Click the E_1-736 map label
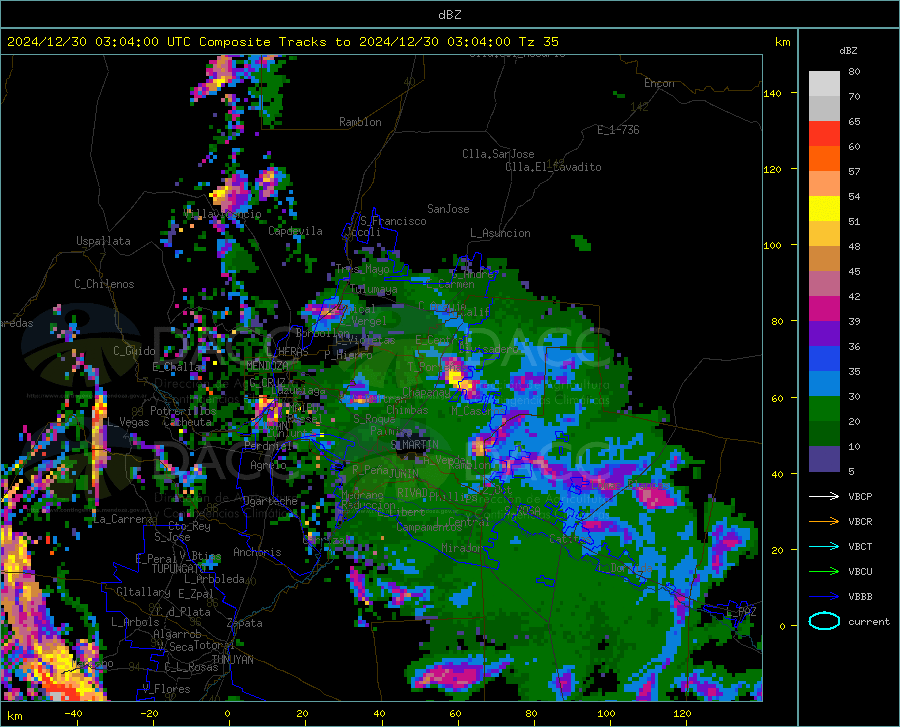 [618, 130]
